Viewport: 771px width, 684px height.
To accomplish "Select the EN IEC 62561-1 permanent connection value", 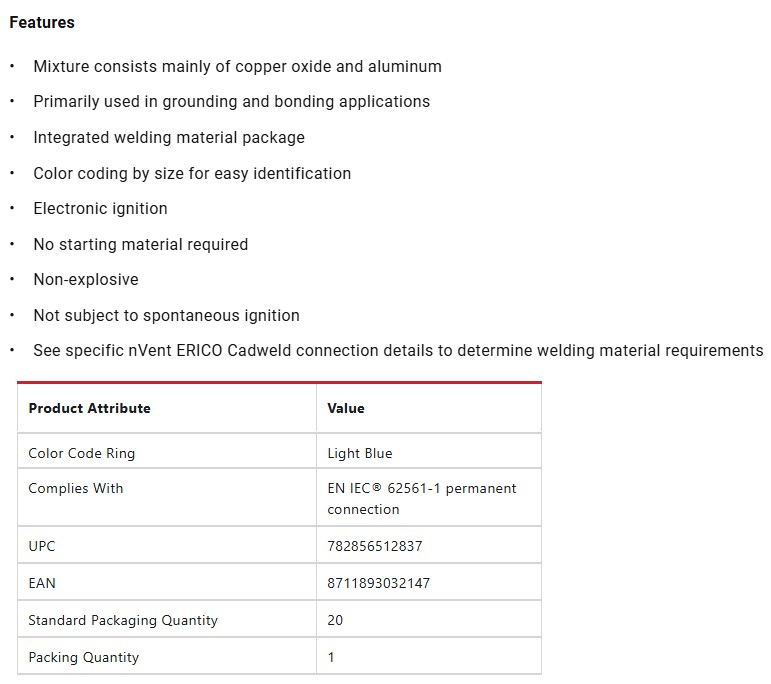I will [x=421, y=498].
